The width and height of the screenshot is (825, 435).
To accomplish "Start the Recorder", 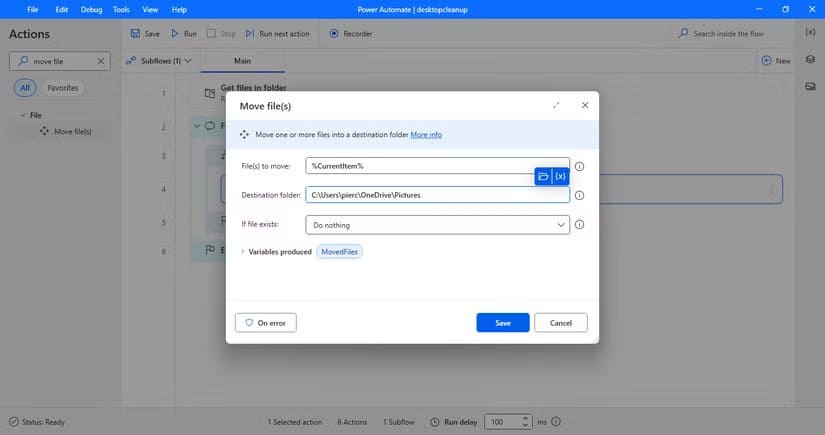I will coord(351,34).
